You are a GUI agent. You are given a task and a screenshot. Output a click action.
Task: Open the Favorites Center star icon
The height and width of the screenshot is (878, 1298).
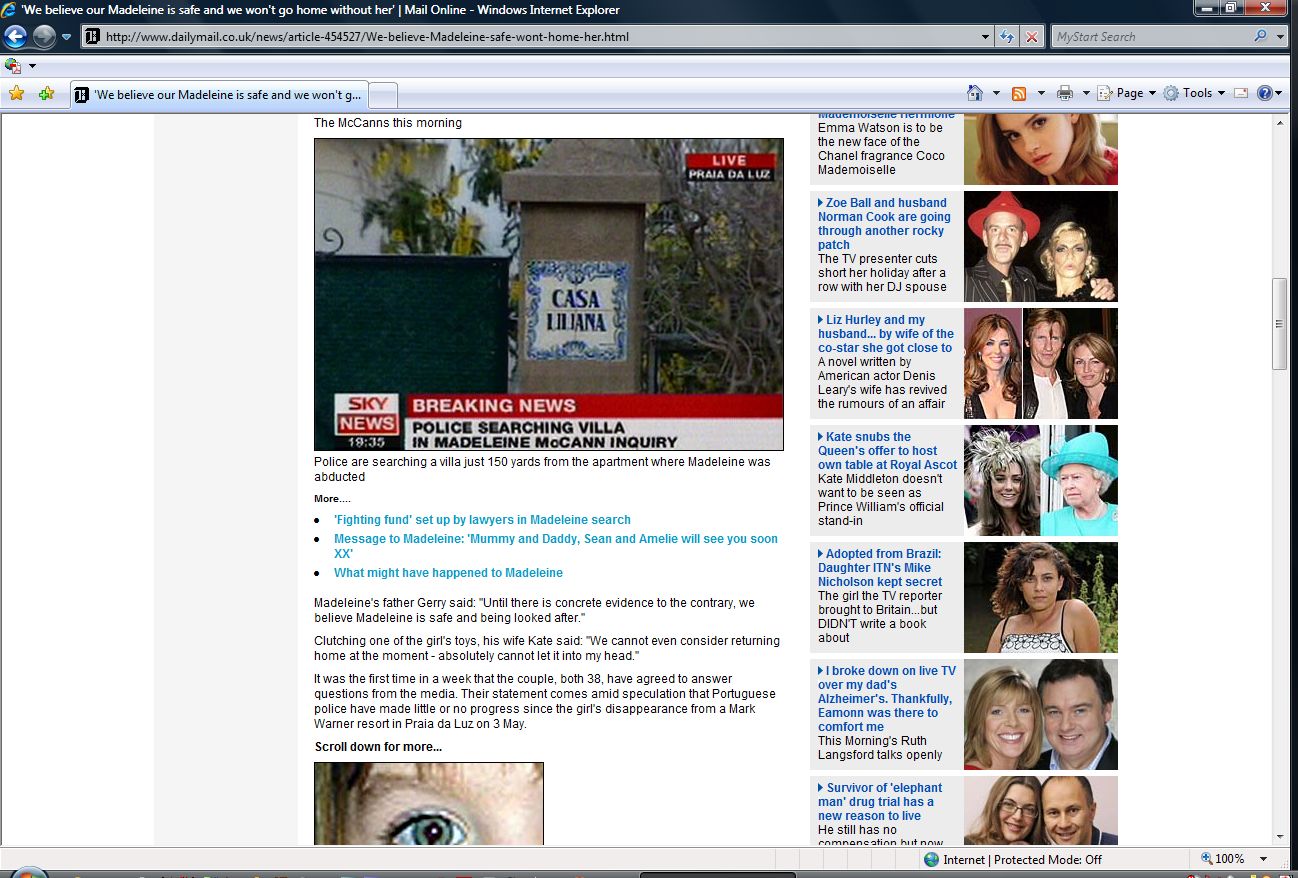coord(16,94)
